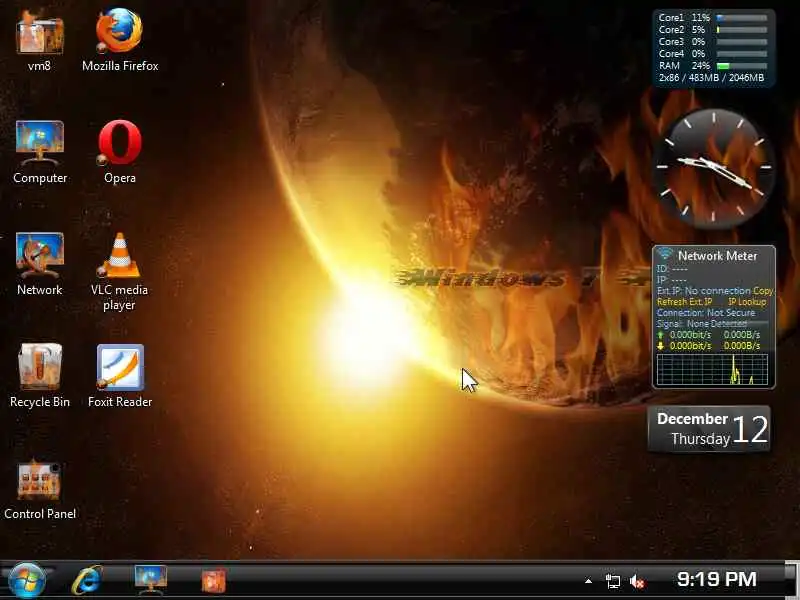Open the orange media player taskbar icon
The width and height of the screenshot is (800, 600).
click(213, 581)
